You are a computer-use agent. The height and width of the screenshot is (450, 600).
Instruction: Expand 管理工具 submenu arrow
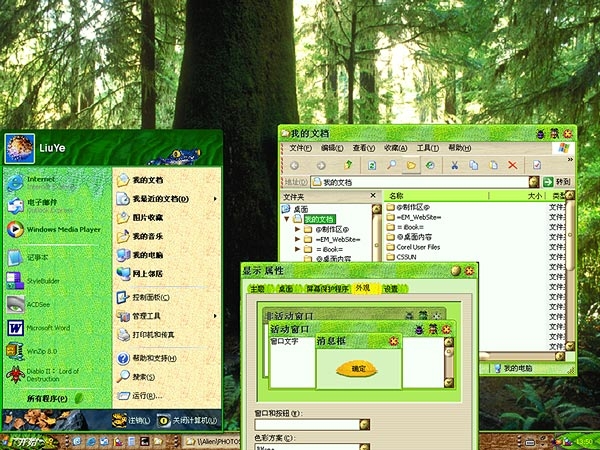[215, 316]
